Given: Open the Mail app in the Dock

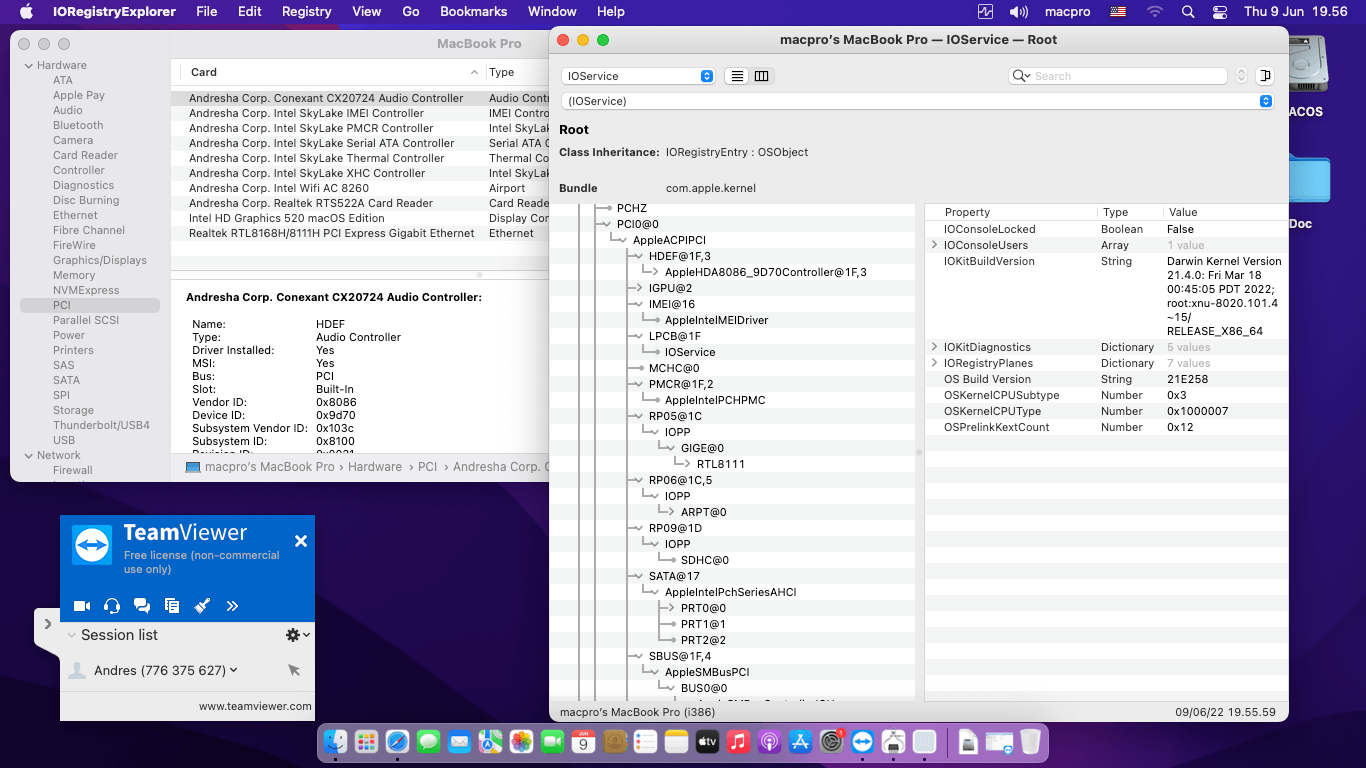Looking at the screenshot, I should click(x=460, y=742).
